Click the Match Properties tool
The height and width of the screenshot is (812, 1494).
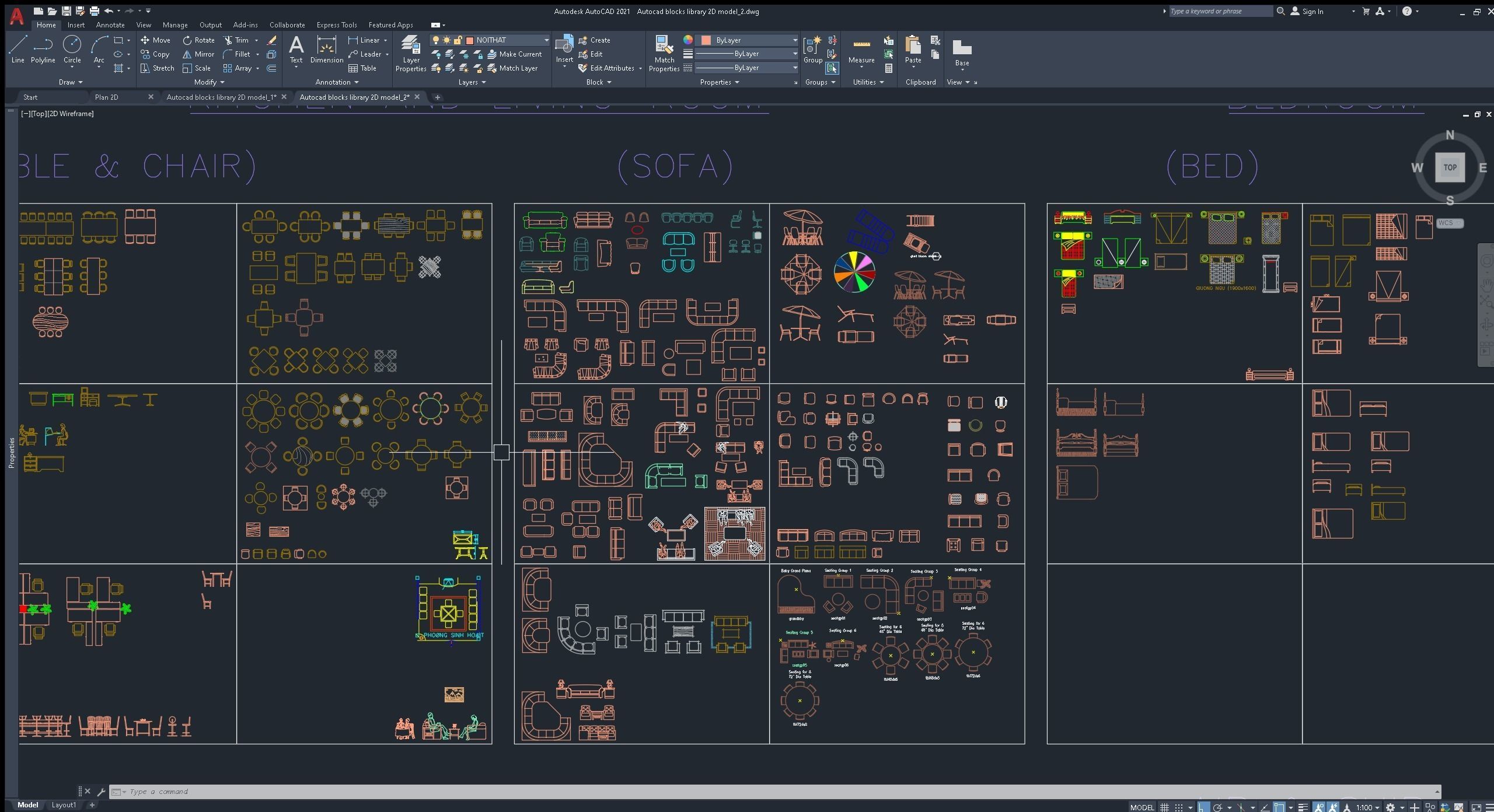click(x=664, y=51)
